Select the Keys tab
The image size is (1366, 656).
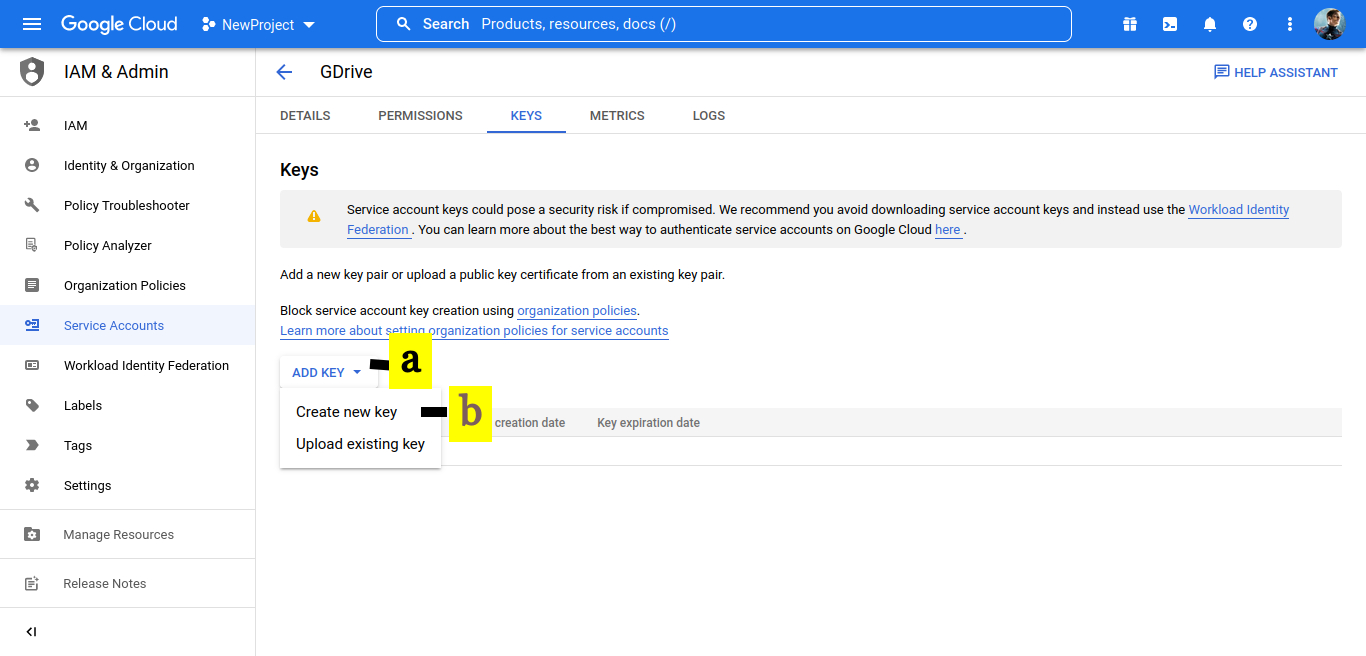[x=526, y=115]
